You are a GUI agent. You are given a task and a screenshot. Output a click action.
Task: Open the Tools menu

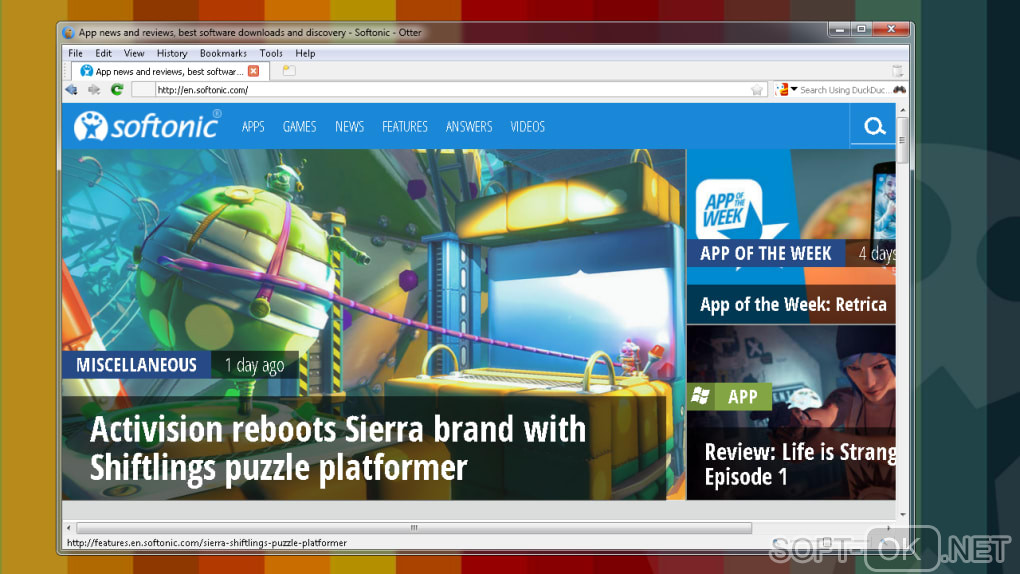270,53
